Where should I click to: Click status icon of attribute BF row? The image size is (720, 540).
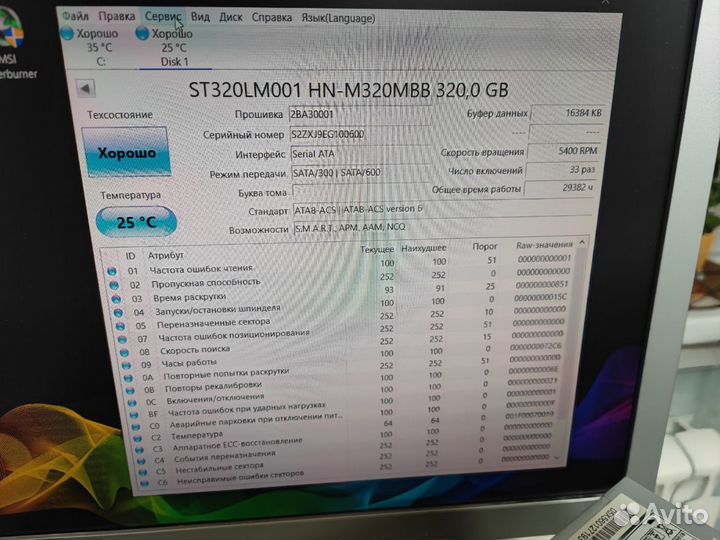(134, 415)
